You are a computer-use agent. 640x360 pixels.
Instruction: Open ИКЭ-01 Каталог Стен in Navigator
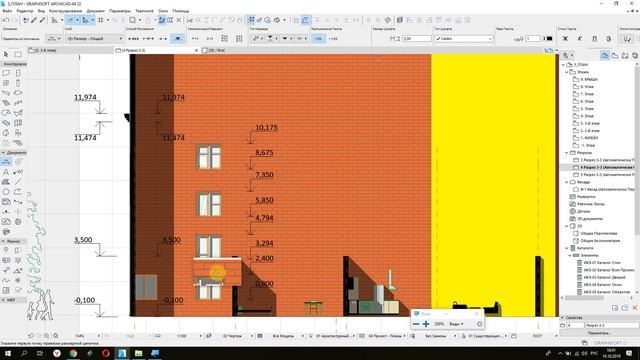click(602, 262)
